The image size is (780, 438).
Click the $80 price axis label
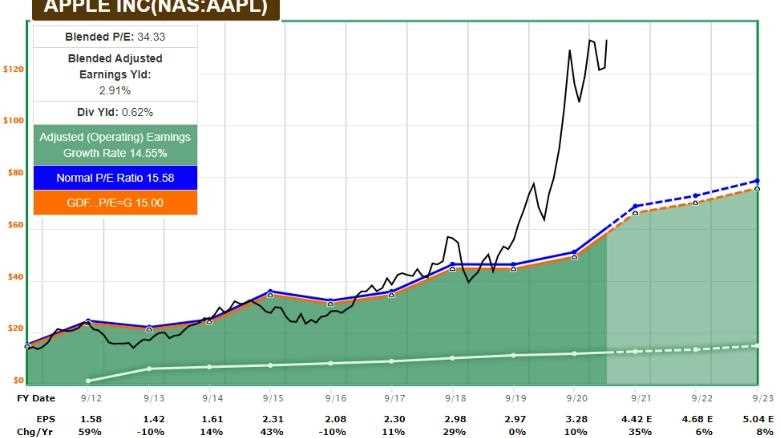[16, 173]
